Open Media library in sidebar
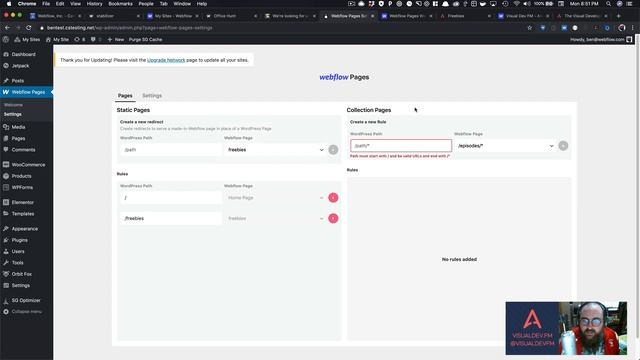 click(18, 127)
